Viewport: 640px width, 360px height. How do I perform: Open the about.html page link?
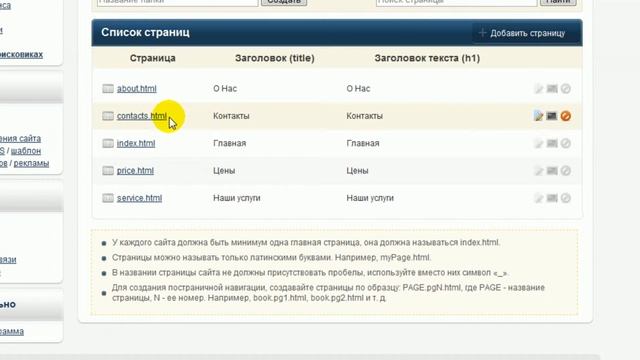(136, 89)
